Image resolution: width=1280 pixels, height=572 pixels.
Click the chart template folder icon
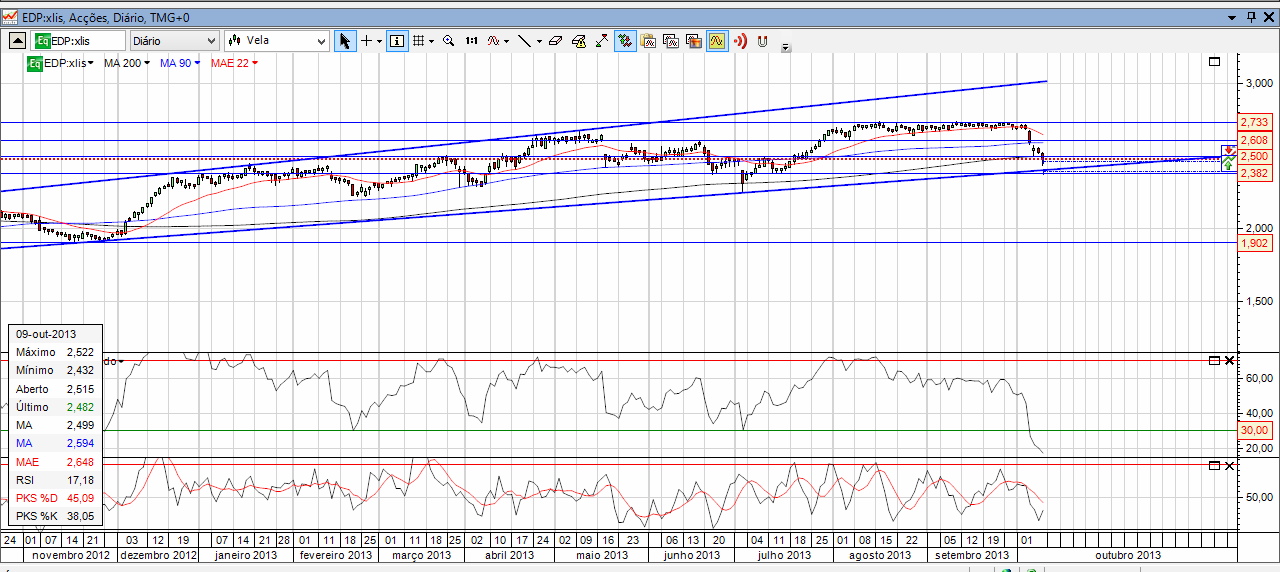(648, 41)
